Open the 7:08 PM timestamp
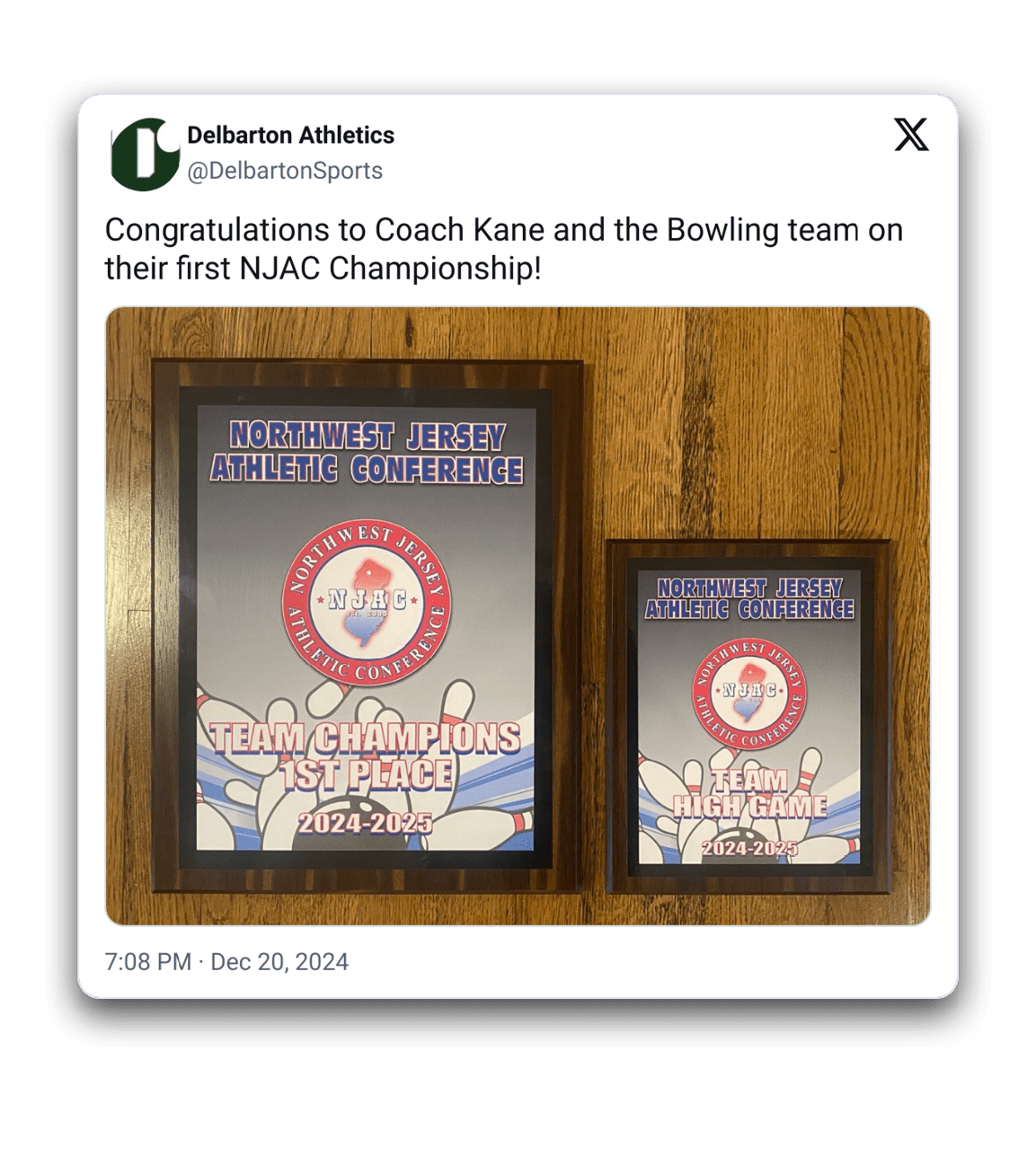The height and width of the screenshot is (1157, 1036). (148, 962)
